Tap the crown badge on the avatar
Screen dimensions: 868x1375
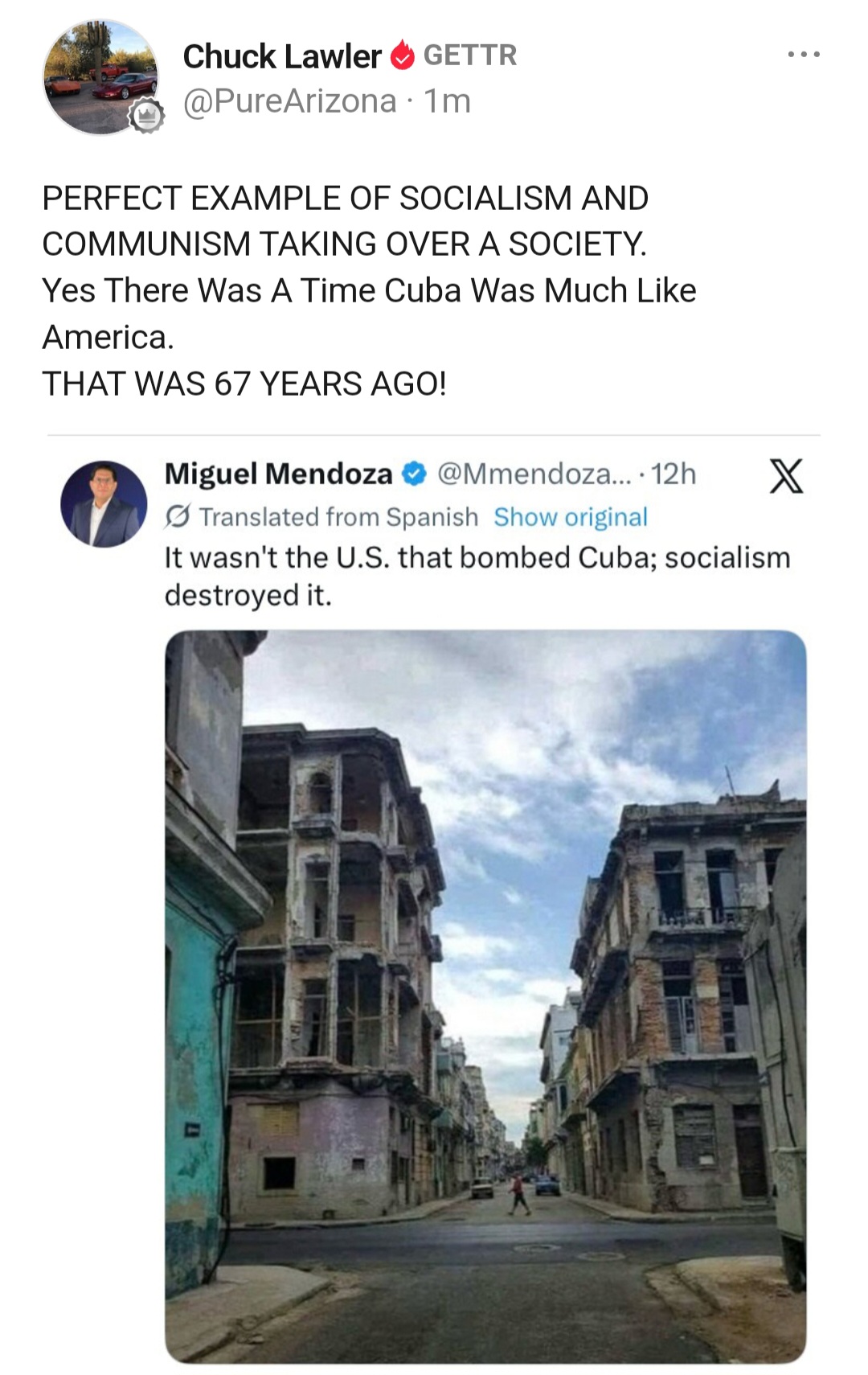tap(146, 117)
